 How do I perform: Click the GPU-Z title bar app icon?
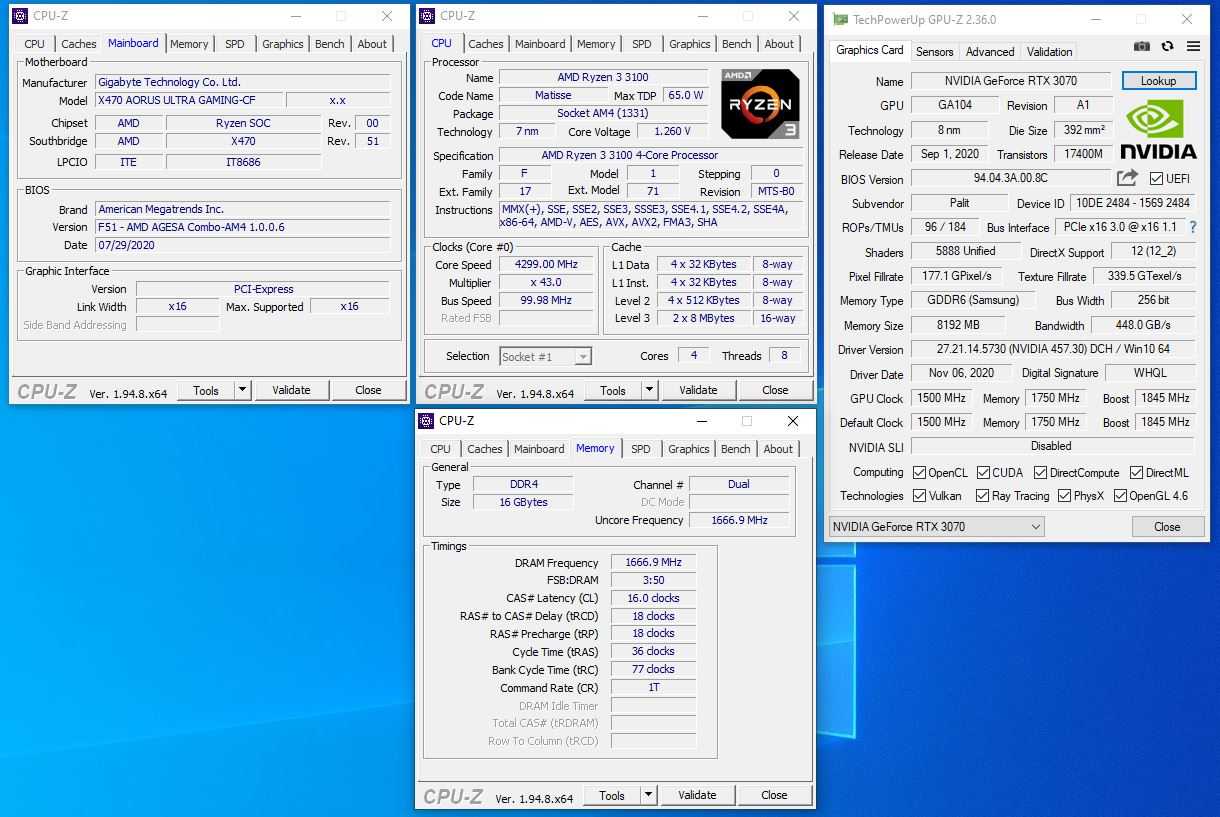pos(840,19)
